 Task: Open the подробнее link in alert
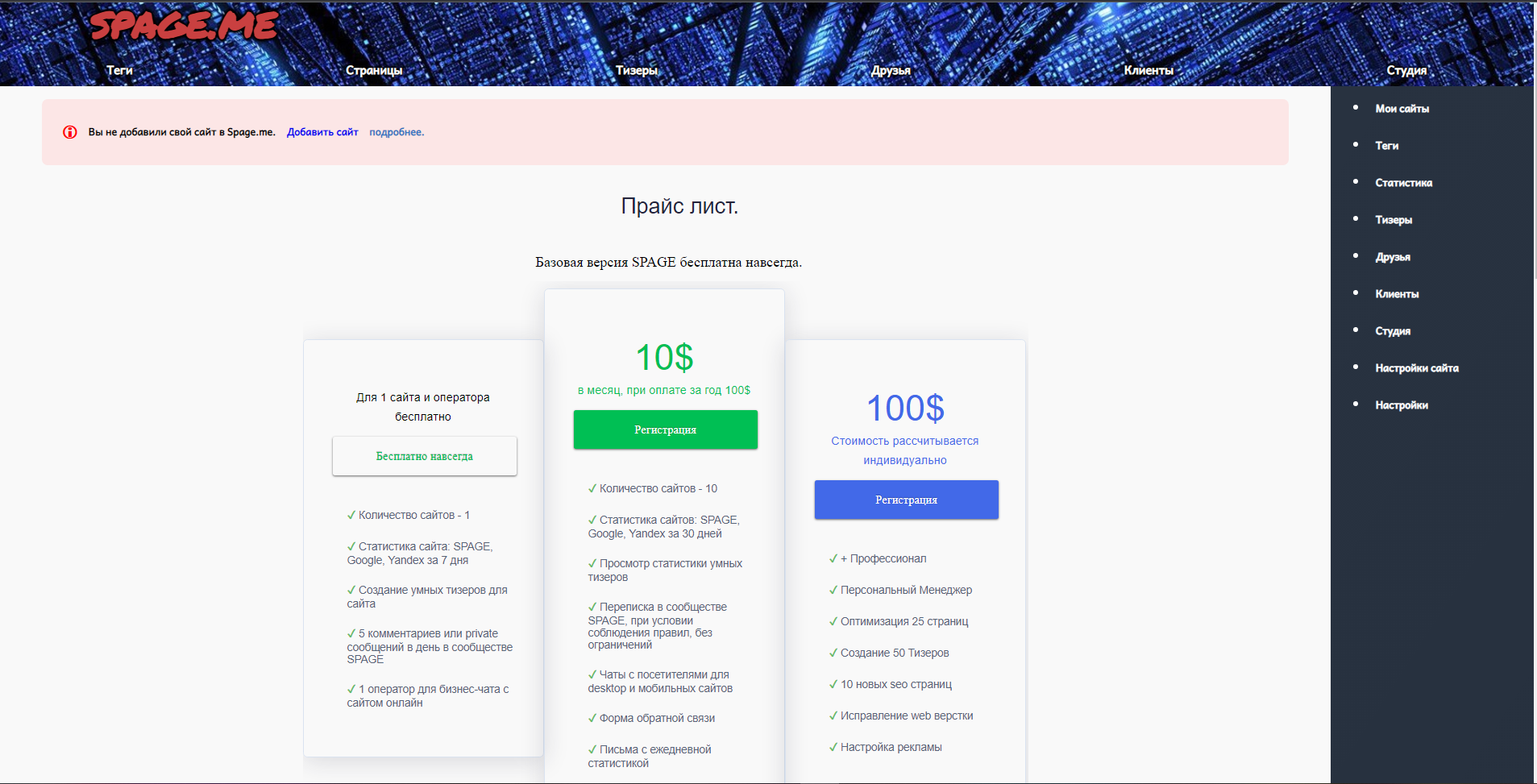click(397, 132)
